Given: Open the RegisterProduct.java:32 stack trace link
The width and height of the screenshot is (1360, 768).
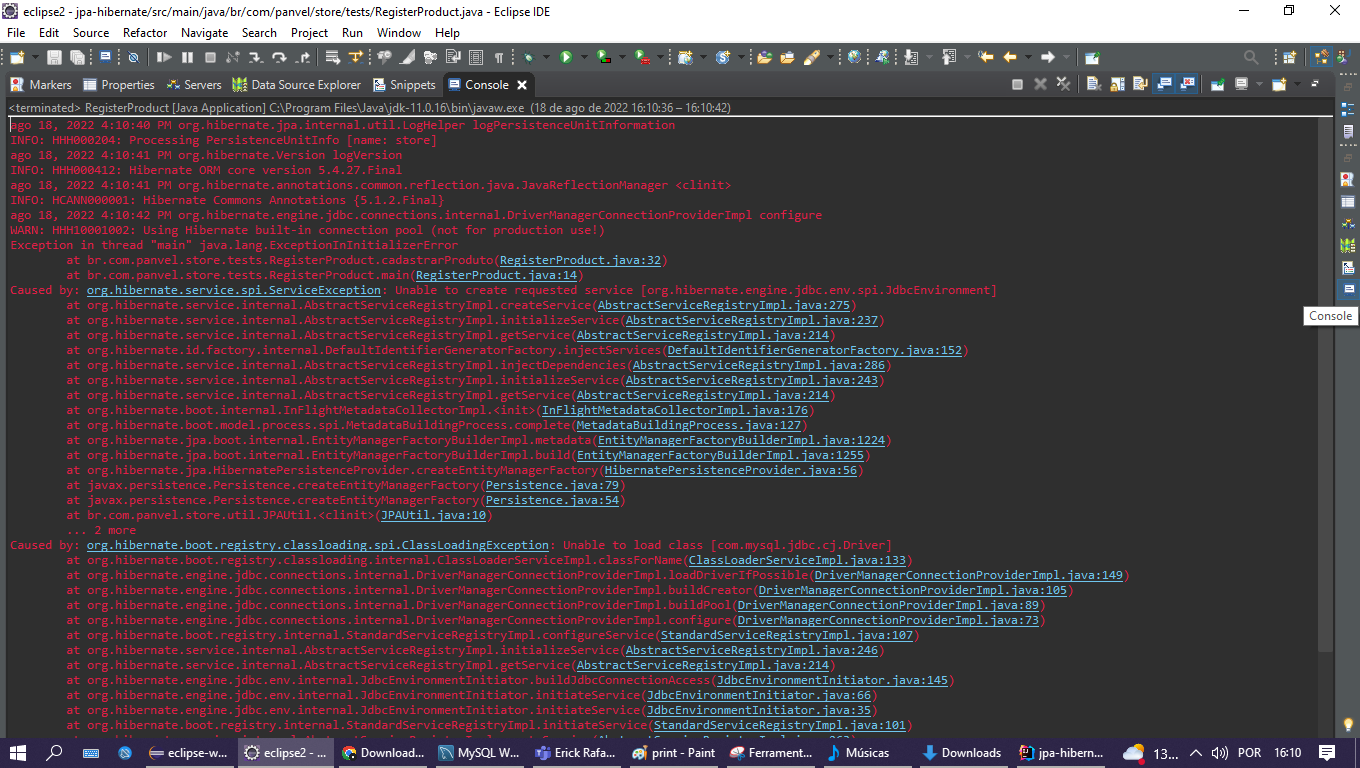Looking at the screenshot, I should (x=581, y=260).
